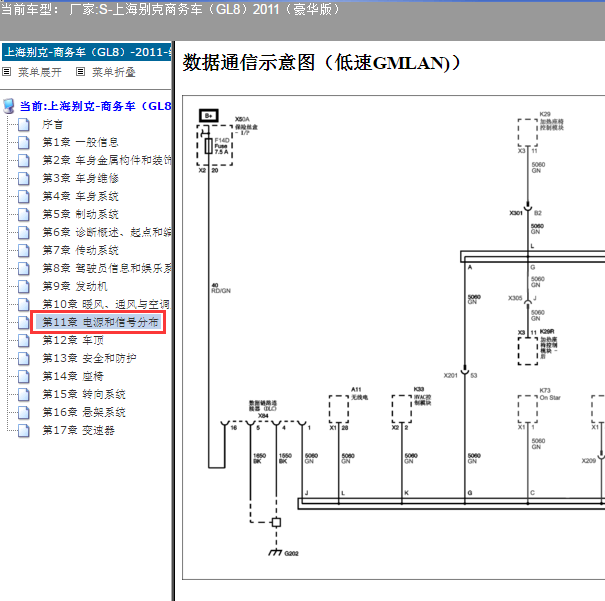This screenshot has width=605, height=601.
Task: Click the K73 On Star module label
Action: tap(550, 394)
